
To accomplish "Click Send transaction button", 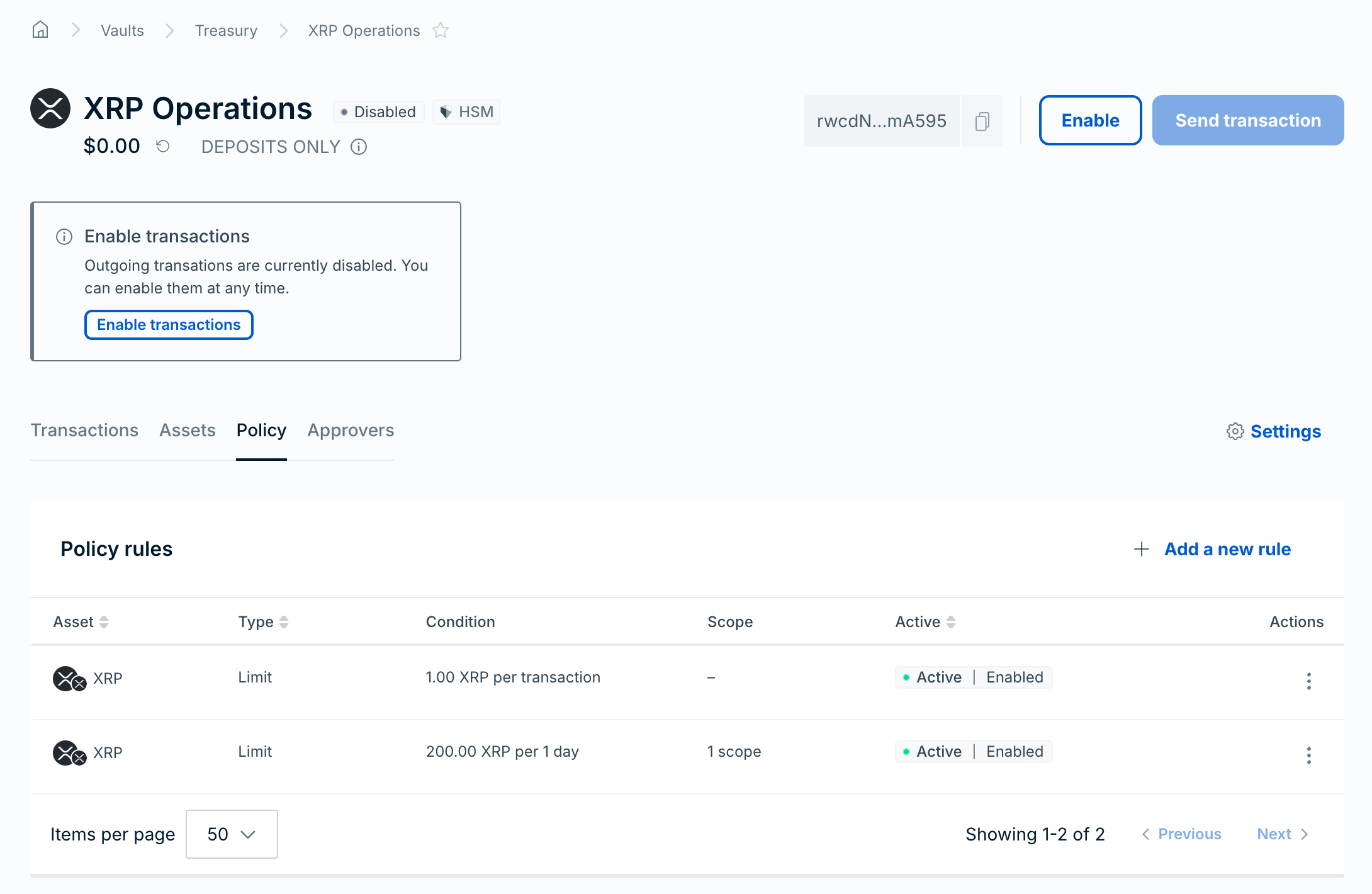I will coord(1248,120).
